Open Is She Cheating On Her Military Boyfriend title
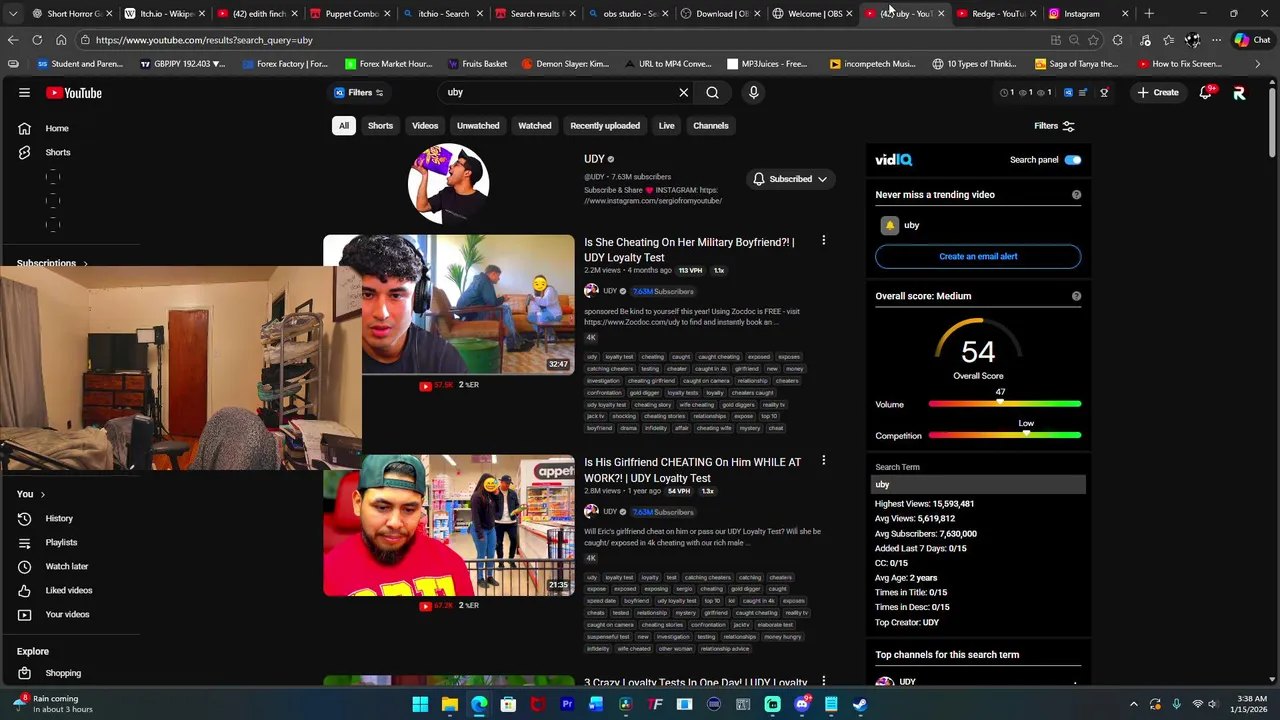 [x=689, y=250]
